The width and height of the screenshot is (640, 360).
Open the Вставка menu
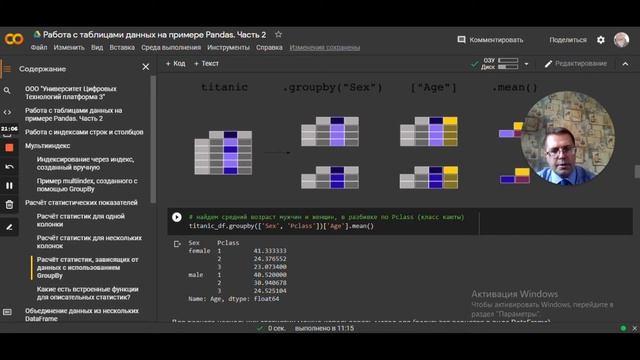(122, 47)
